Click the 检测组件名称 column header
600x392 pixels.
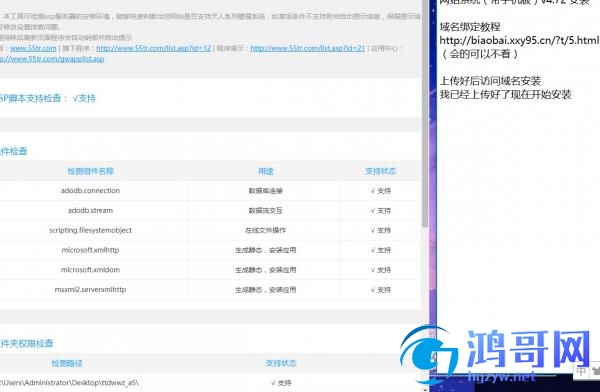click(x=91, y=171)
